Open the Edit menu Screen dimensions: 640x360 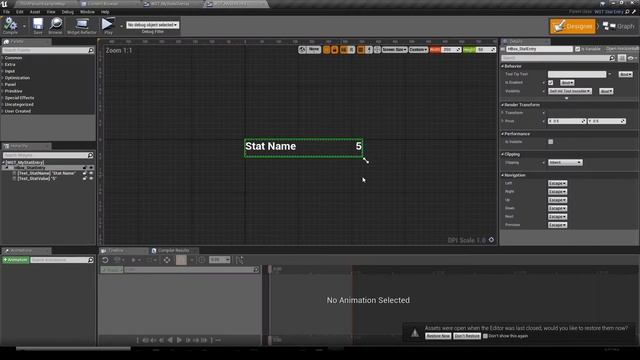[x=20, y=12]
